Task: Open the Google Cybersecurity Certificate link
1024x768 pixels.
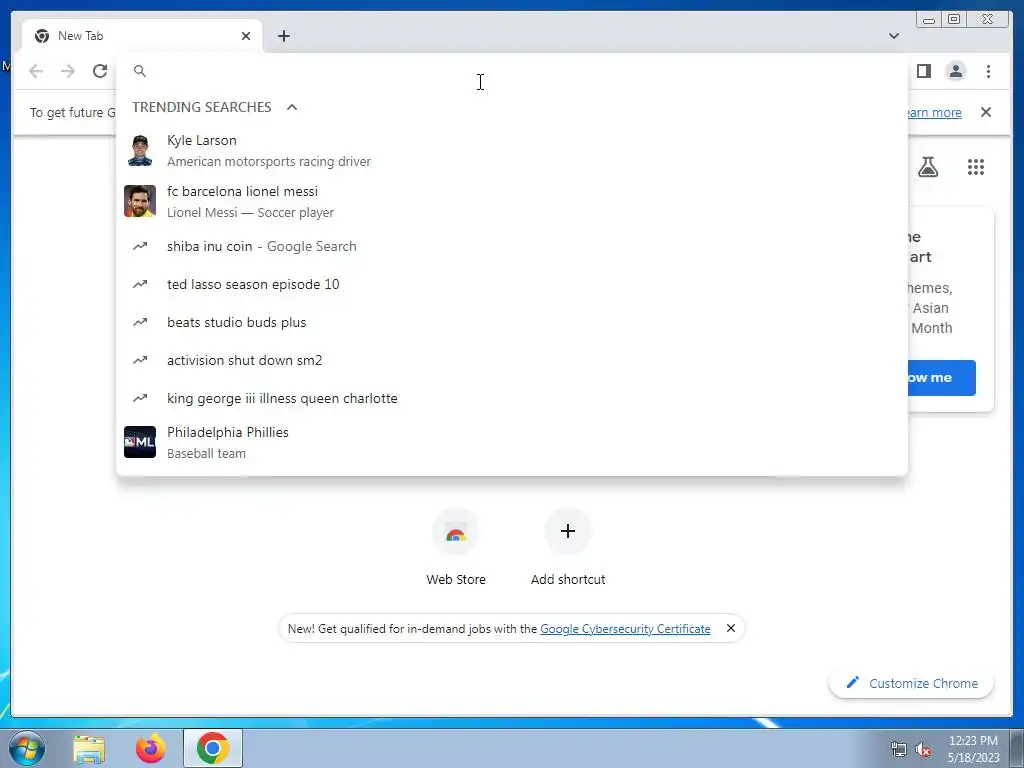Action: tap(625, 629)
